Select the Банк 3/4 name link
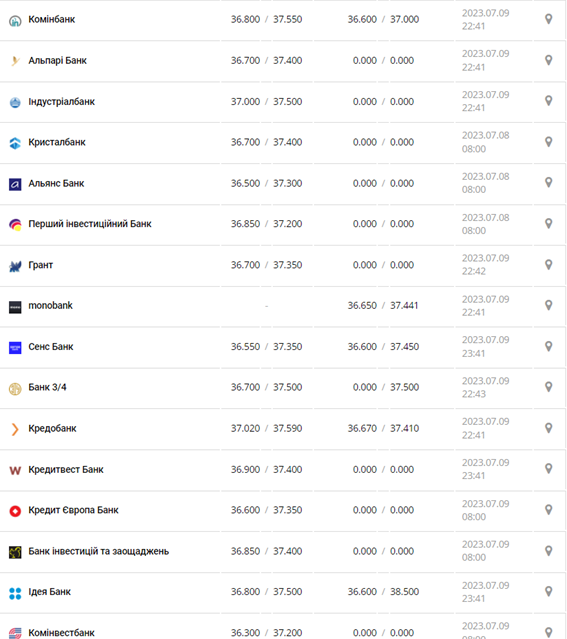This screenshot has height=639, width=567. (x=47, y=387)
